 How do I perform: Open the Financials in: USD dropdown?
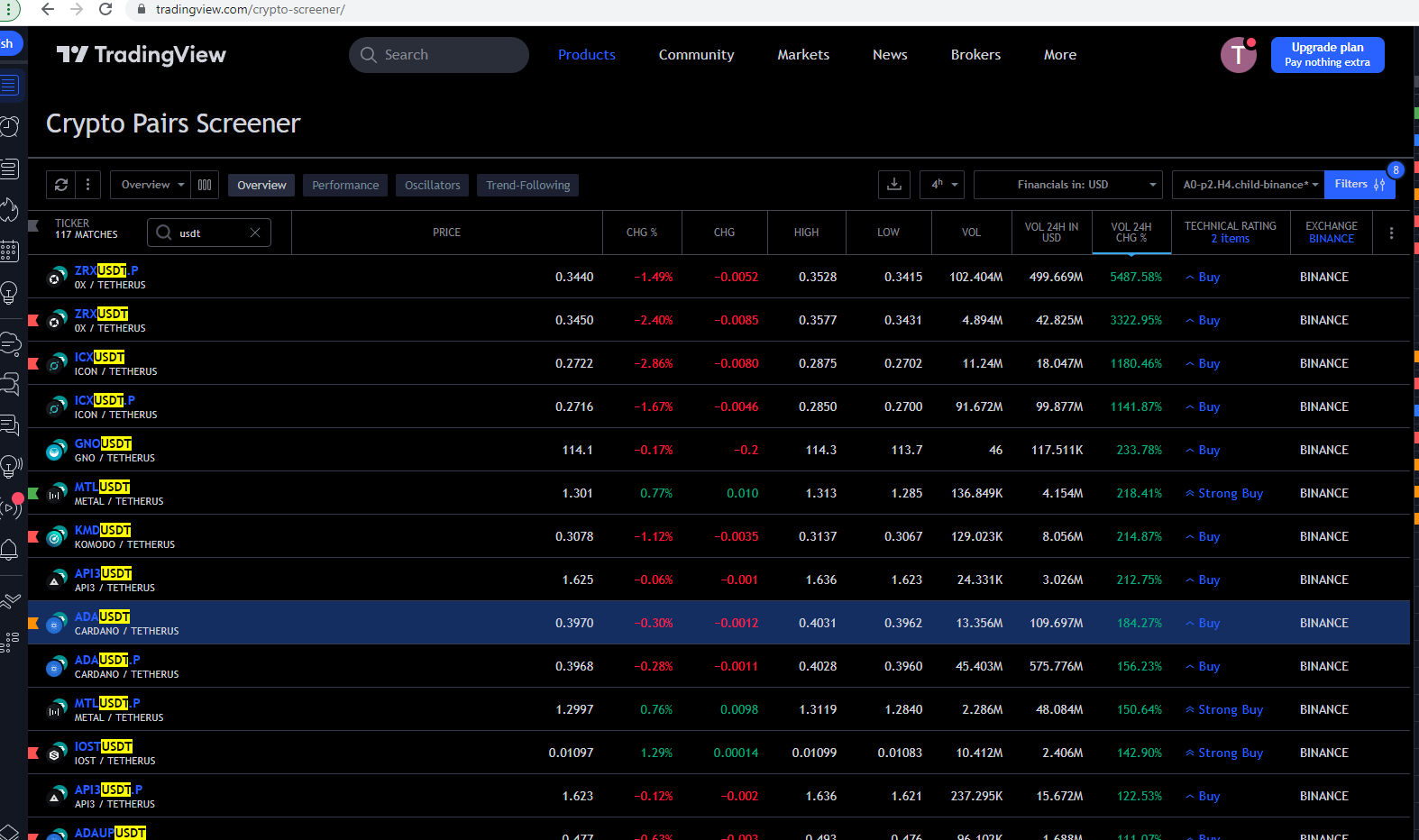pyautogui.click(x=1067, y=185)
